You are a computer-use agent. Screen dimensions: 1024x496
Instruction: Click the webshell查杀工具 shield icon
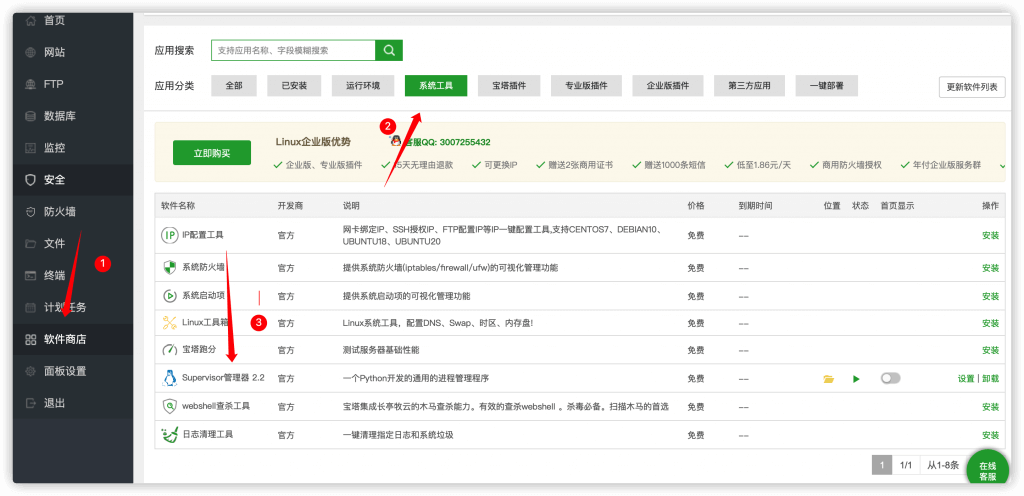(x=169, y=406)
